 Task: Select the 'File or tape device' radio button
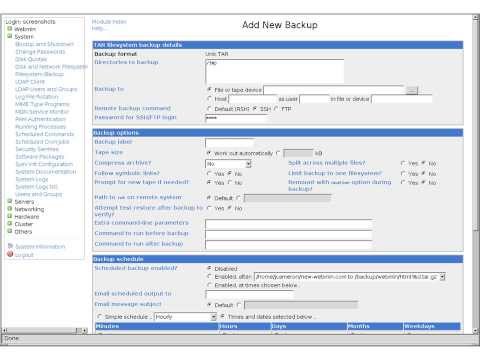pos(209,89)
